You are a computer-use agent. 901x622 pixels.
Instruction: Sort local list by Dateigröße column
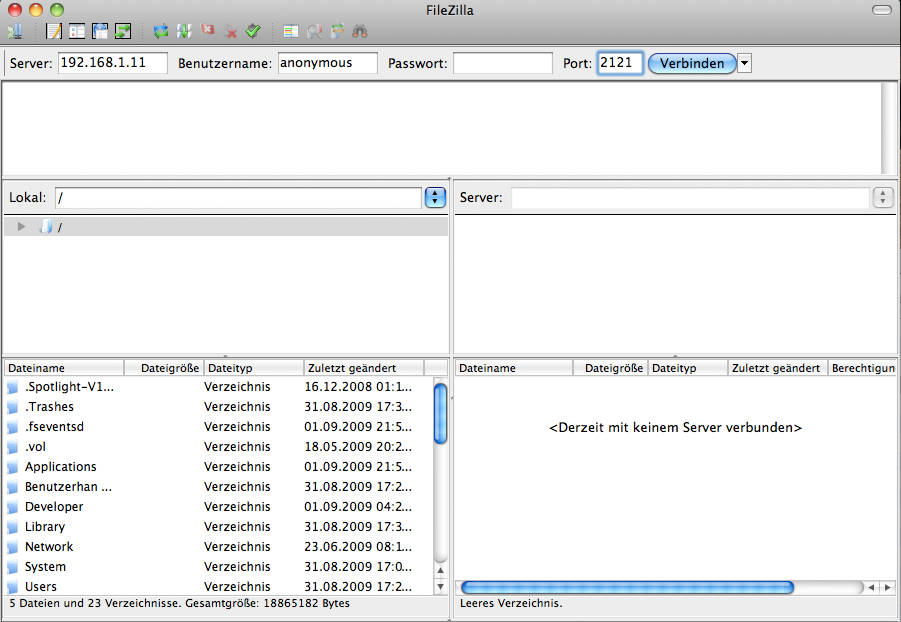tap(164, 368)
